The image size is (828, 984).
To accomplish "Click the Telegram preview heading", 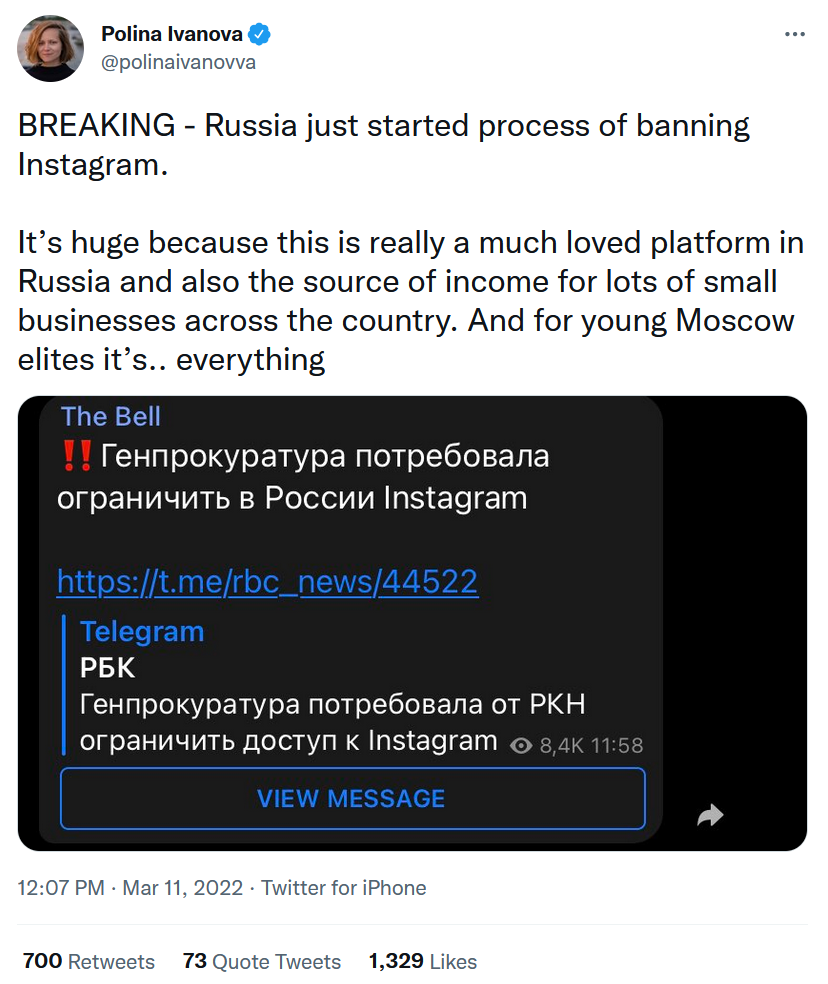I will tap(141, 632).
